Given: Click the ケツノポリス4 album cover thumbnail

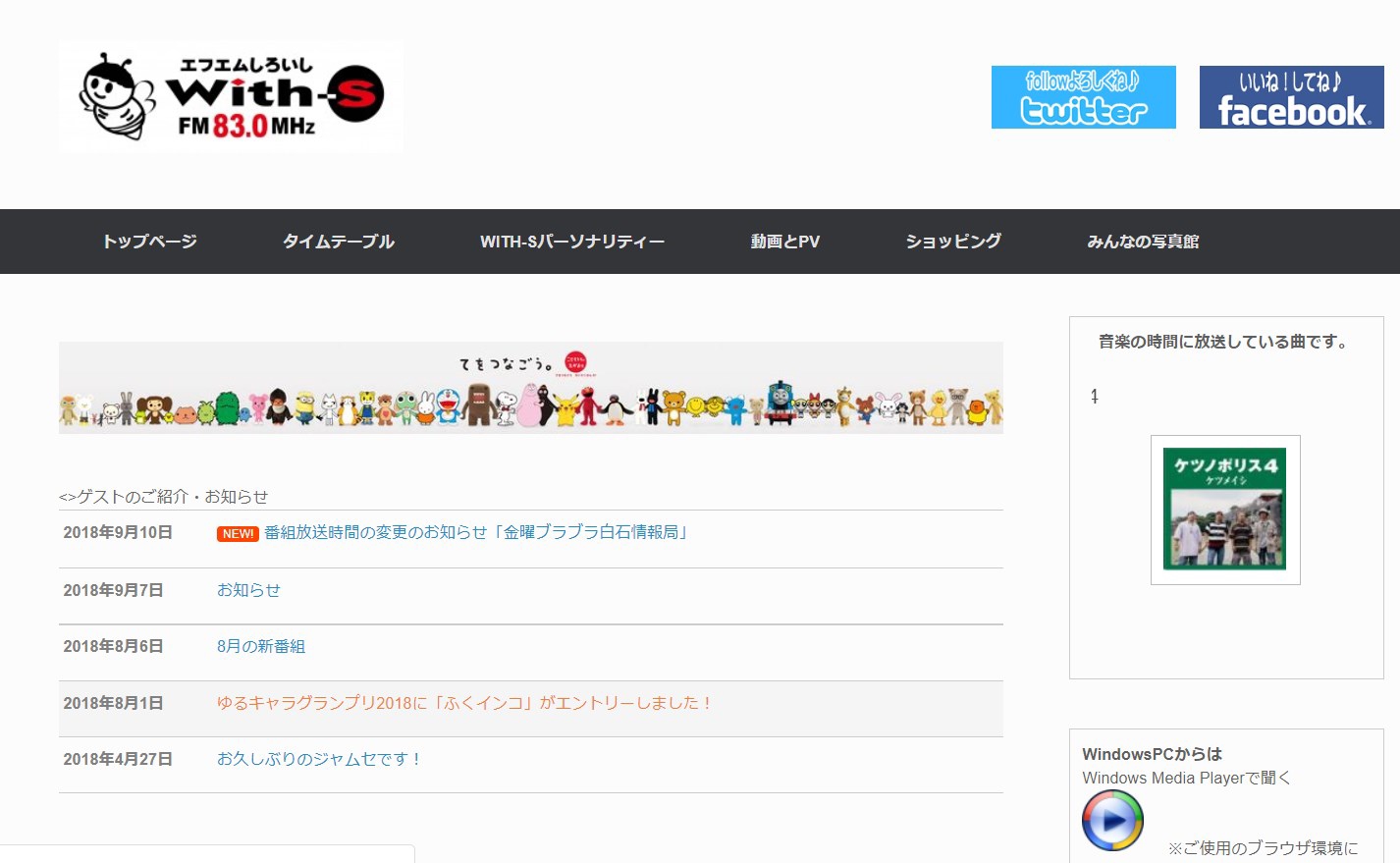Looking at the screenshot, I should (x=1225, y=510).
